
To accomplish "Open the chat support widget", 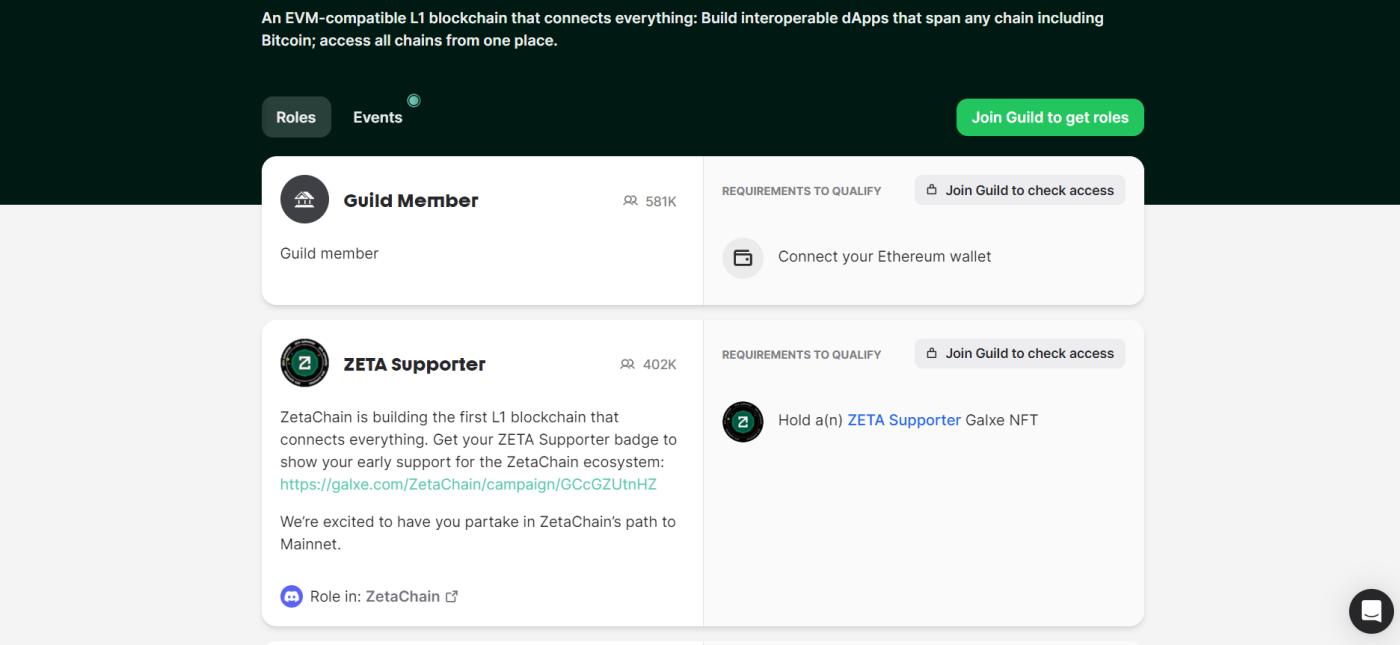I will (1370, 611).
